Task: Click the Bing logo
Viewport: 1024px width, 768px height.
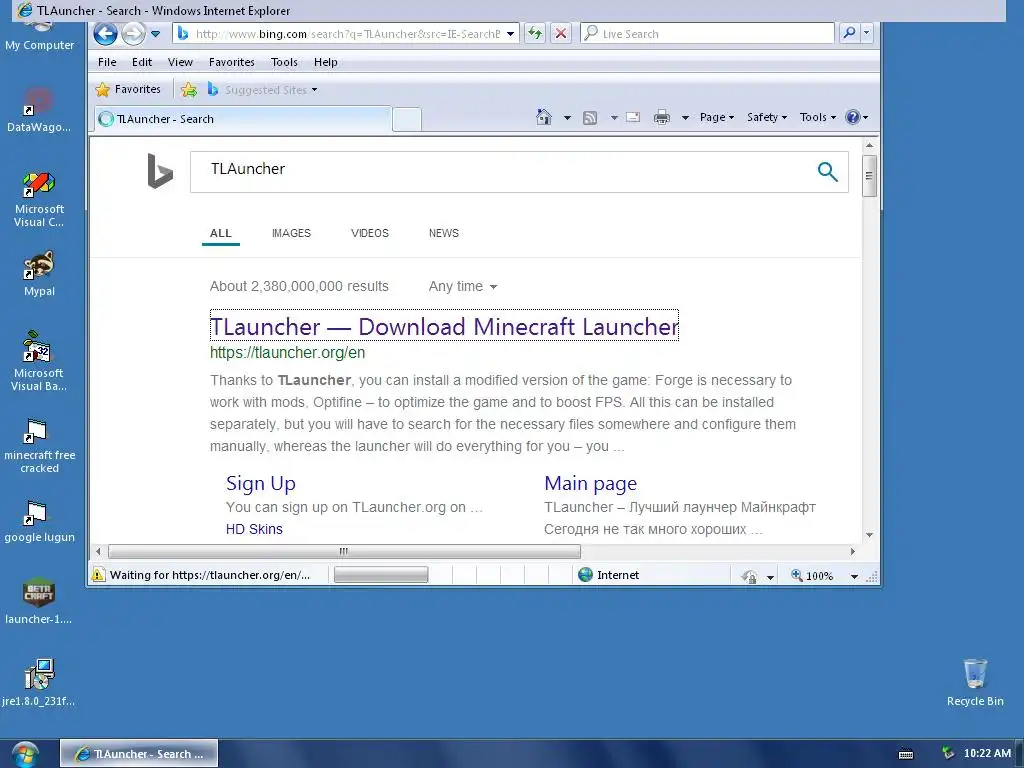Action: point(160,171)
